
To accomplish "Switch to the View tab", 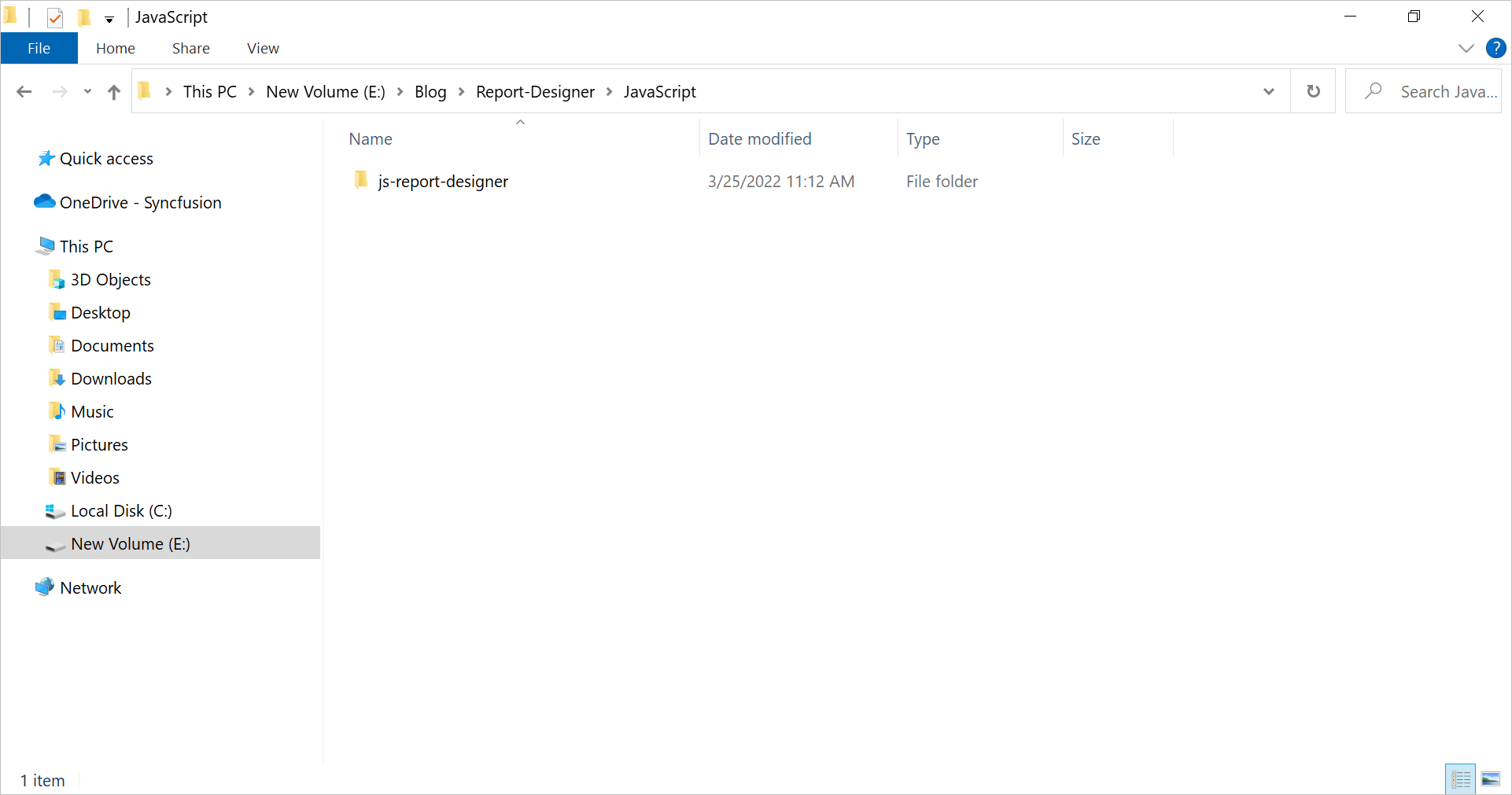I will point(262,48).
